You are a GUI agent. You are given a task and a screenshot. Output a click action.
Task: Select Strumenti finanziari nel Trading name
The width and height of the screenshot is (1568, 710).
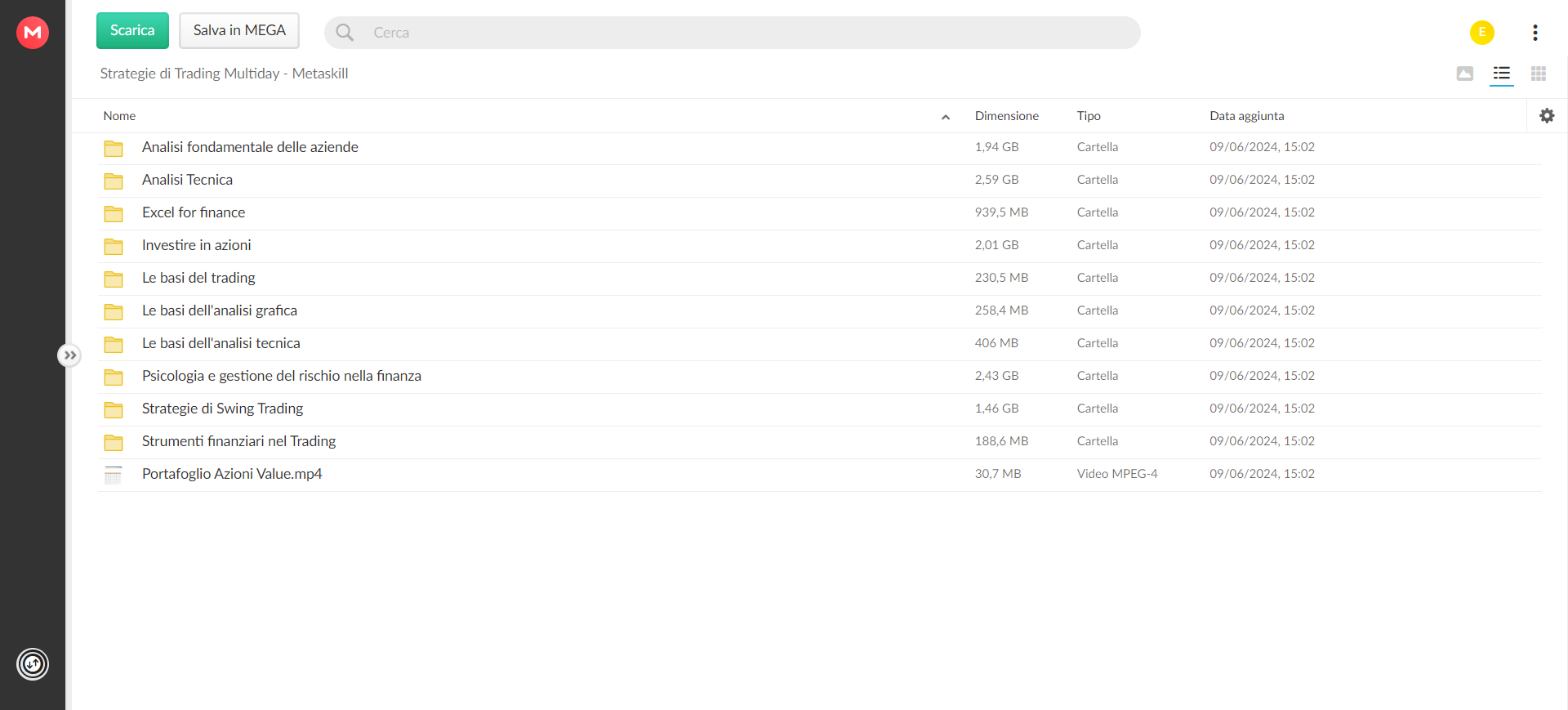point(238,441)
